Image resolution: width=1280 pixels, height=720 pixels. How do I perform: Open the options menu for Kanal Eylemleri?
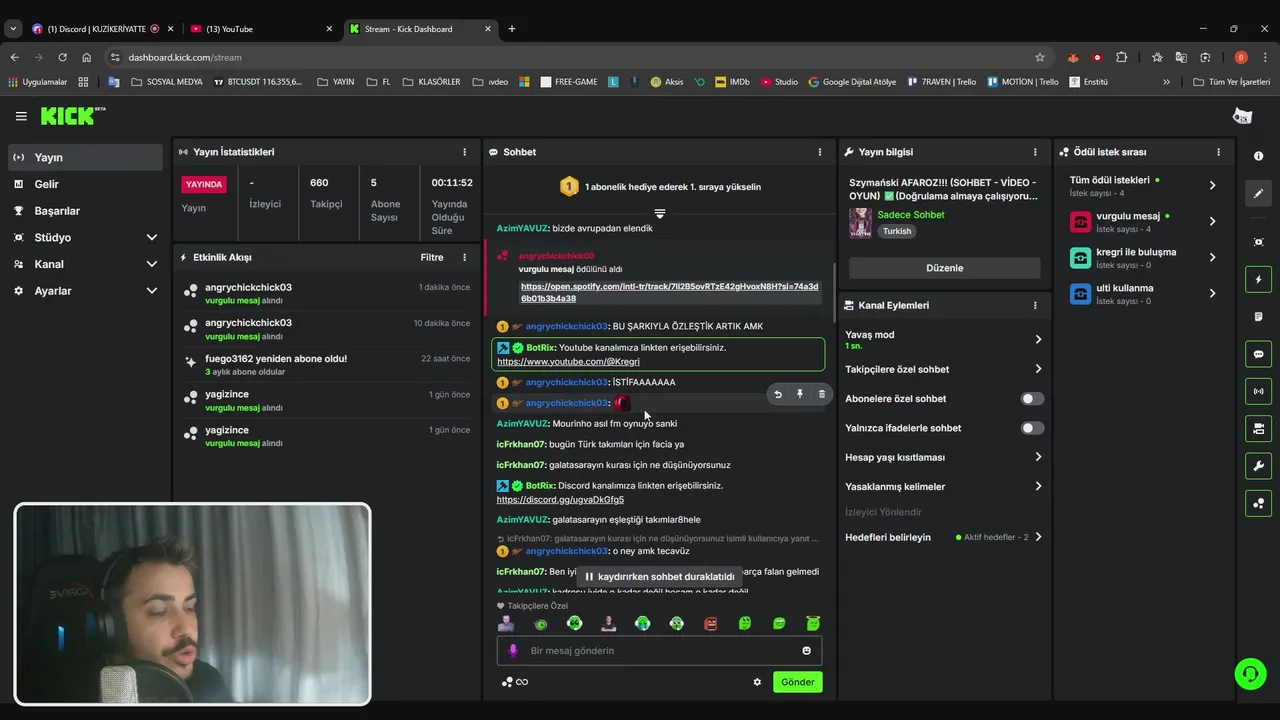tap(1035, 305)
